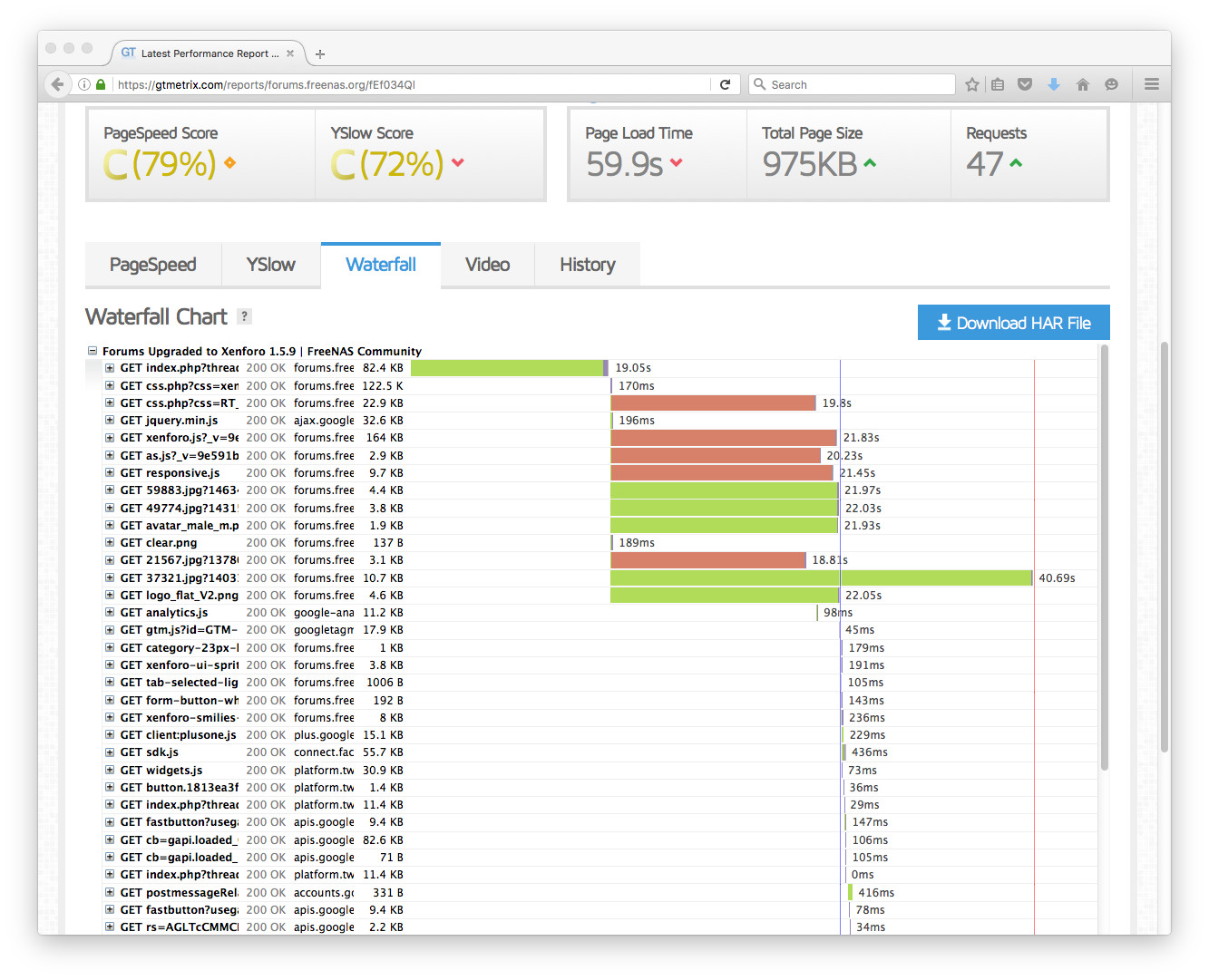Expand the GET xenforo.js request row
1209x980 pixels.
(x=110, y=438)
